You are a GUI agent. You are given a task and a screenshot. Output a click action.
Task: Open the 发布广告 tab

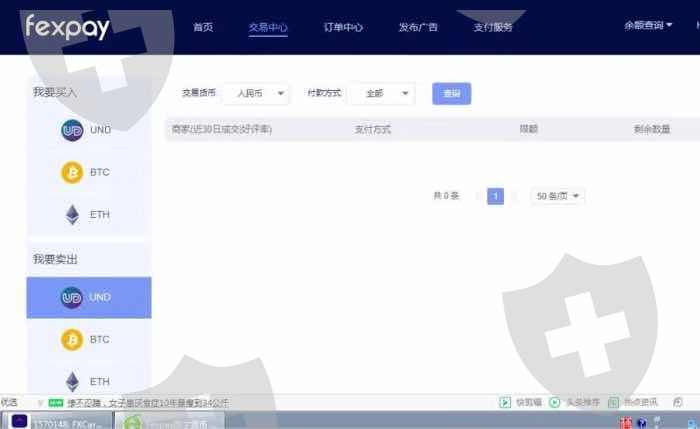417,27
